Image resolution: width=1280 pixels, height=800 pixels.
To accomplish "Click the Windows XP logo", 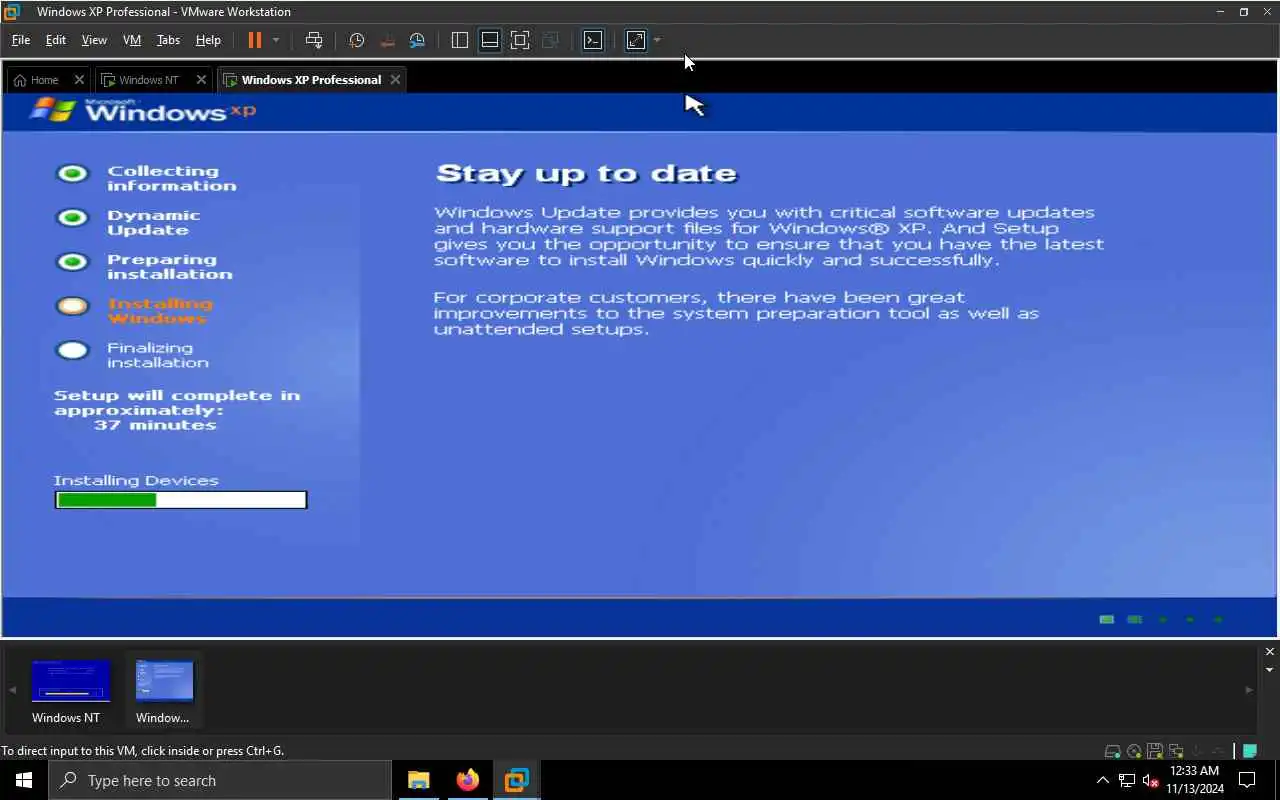I will 142,110.
